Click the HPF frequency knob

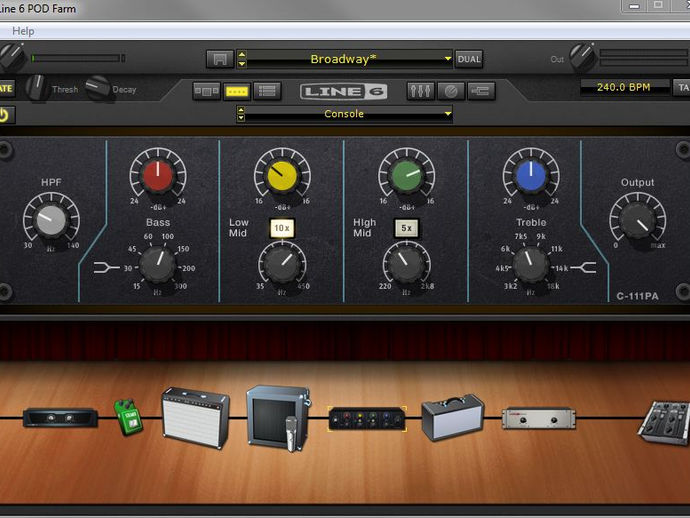coord(51,220)
